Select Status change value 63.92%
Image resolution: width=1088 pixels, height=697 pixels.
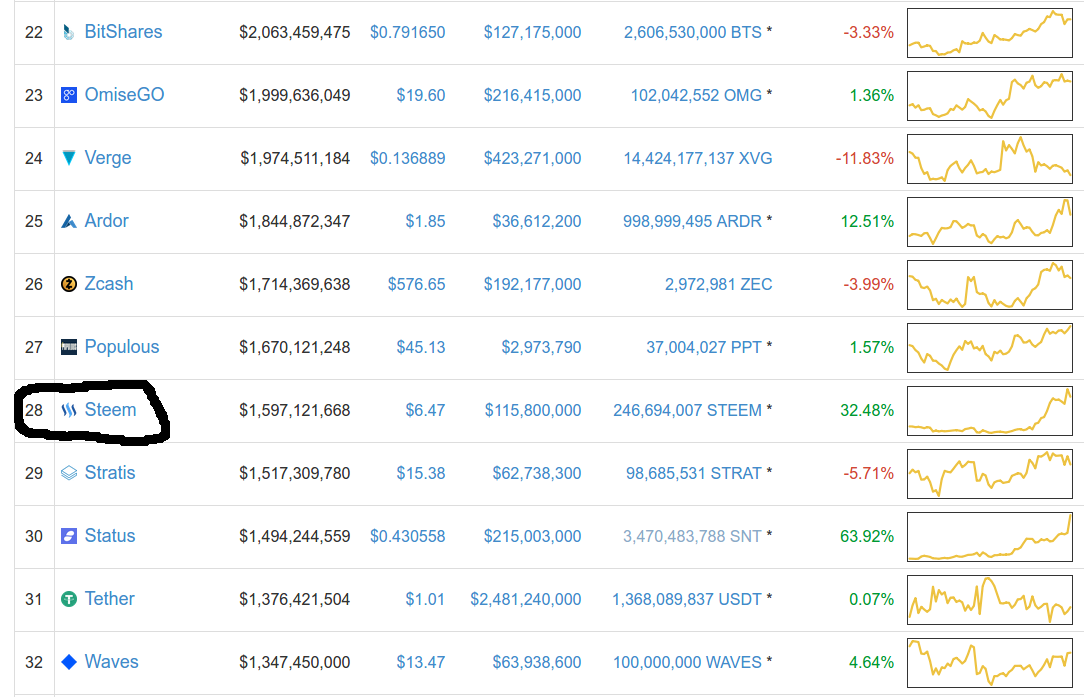pos(867,537)
